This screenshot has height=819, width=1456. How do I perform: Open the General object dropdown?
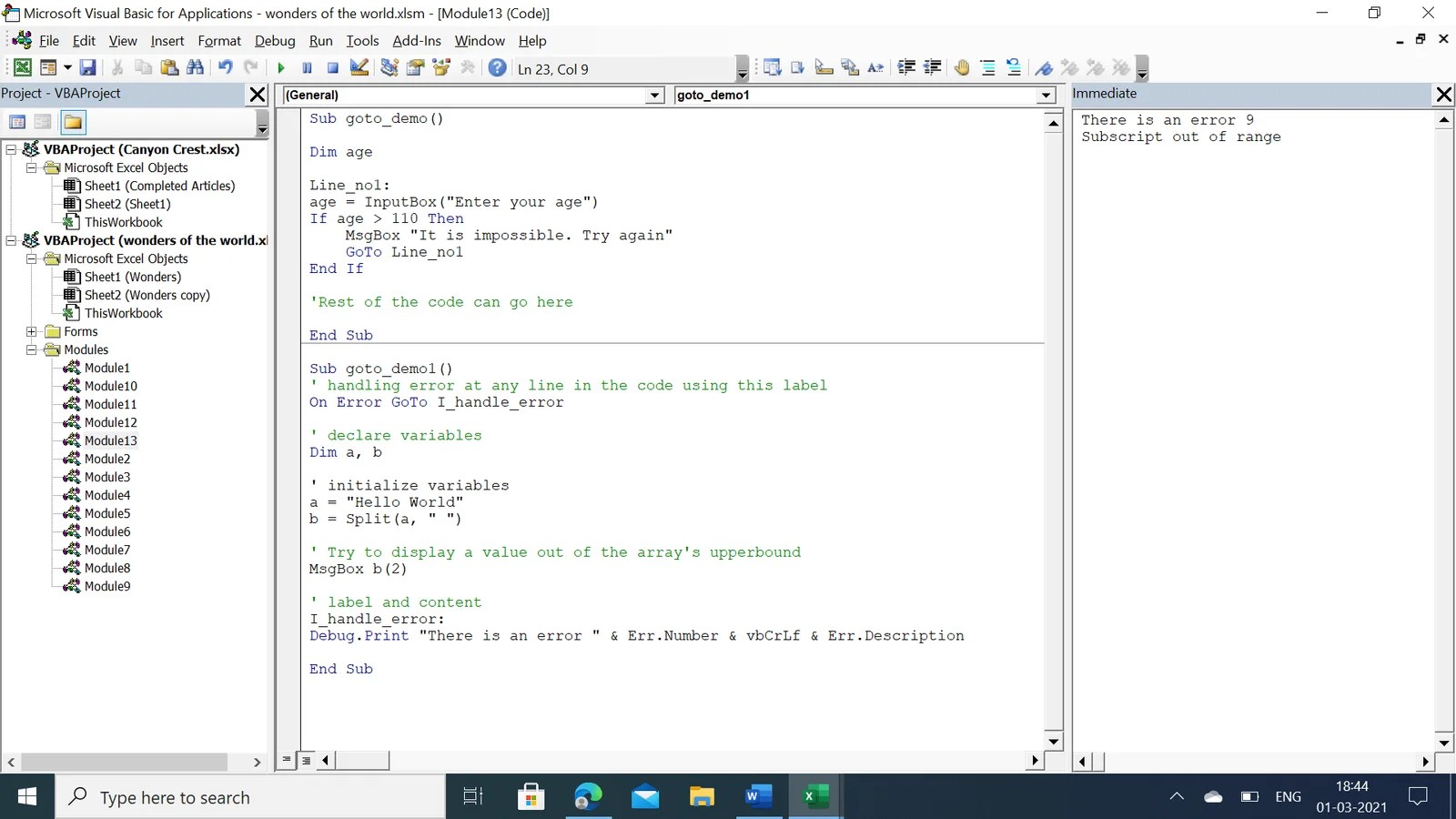pyautogui.click(x=654, y=95)
